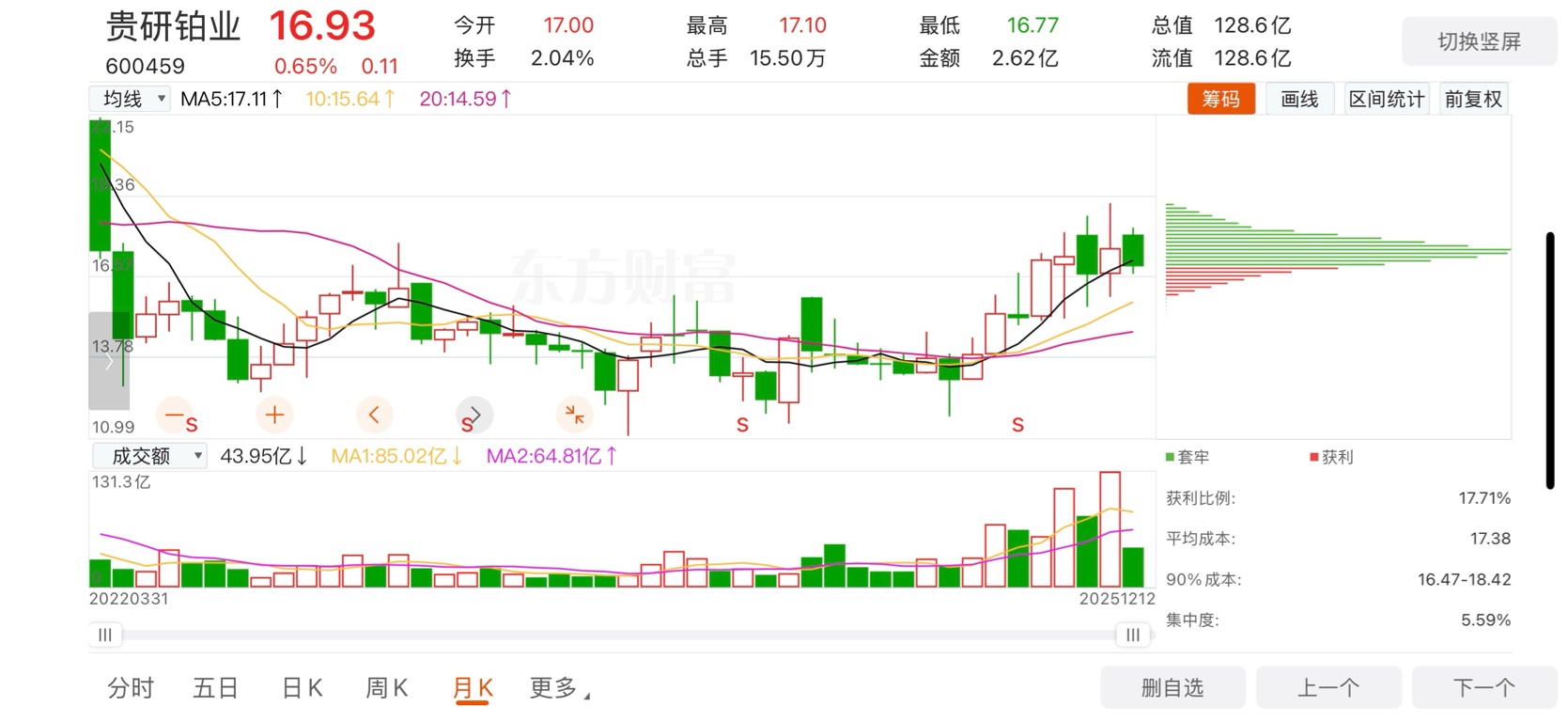Click the 90%成本 range 16.47-18.42
Viewport: 1568px width, 722px height.
[x=1465, y=580]
